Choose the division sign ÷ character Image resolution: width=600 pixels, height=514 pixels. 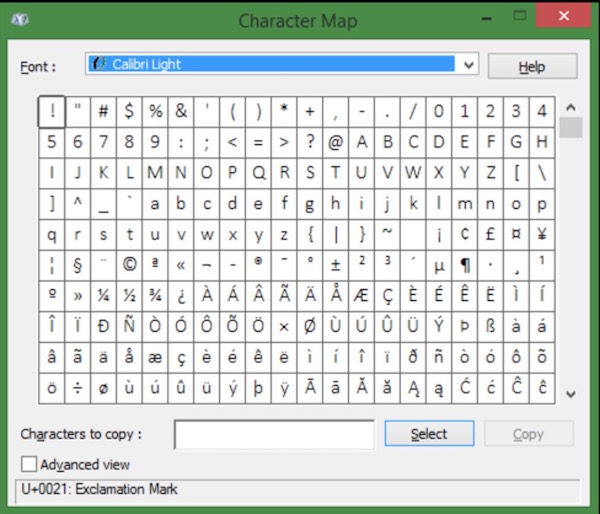click(x=77, y=387)
